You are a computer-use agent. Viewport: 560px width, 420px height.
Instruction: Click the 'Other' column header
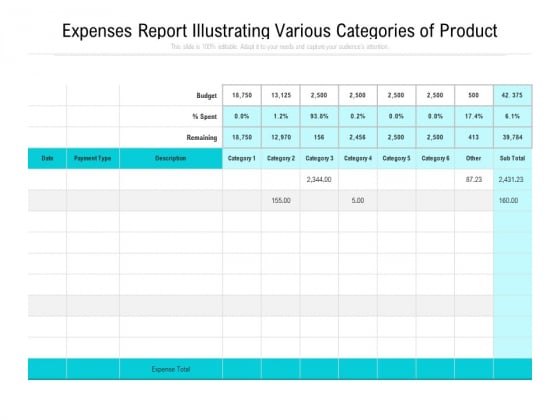point(474,158)
